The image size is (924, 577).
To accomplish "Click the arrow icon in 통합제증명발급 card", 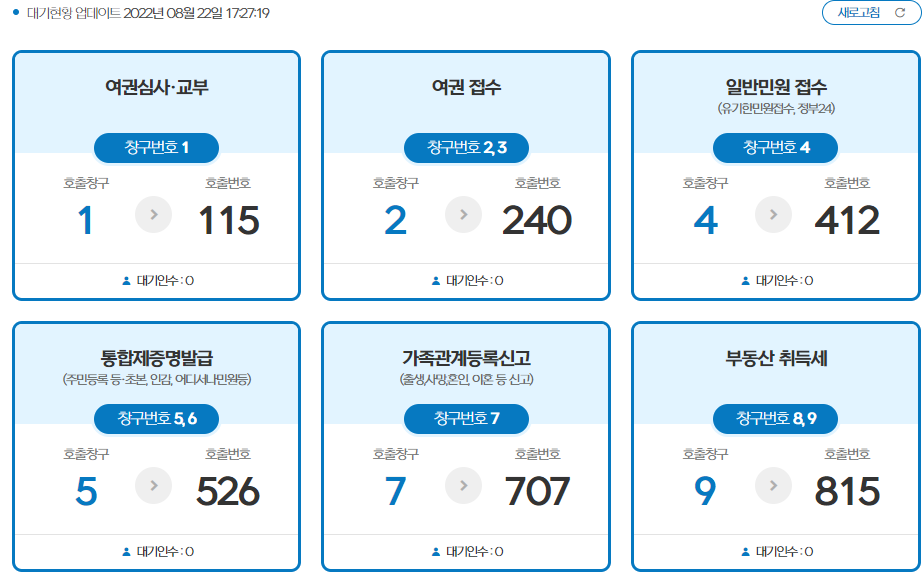I will coord(155,485).
